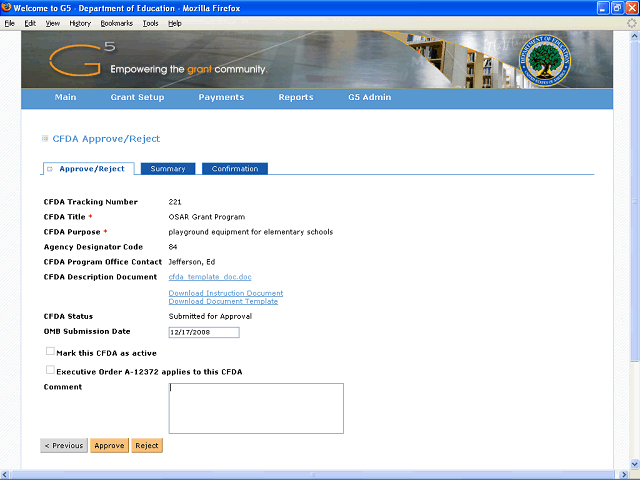Click the CFDA Tracking Number label
The width and height of the screenshot is (640, 480).
click(91, 202)
